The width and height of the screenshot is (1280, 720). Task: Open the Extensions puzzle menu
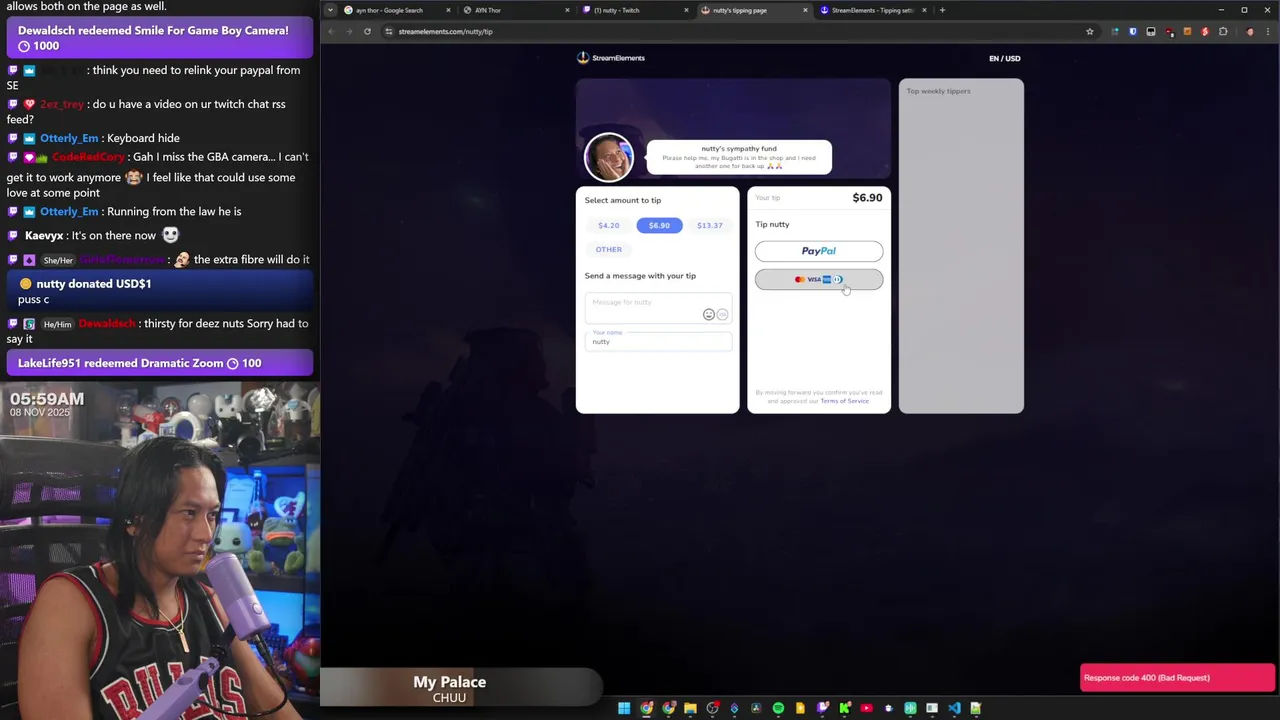point(1223,31)
